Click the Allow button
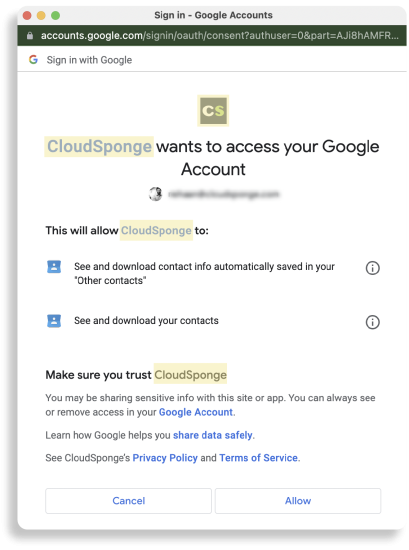Viewport: 409px width, 550px height. click(x=298, y=501)
